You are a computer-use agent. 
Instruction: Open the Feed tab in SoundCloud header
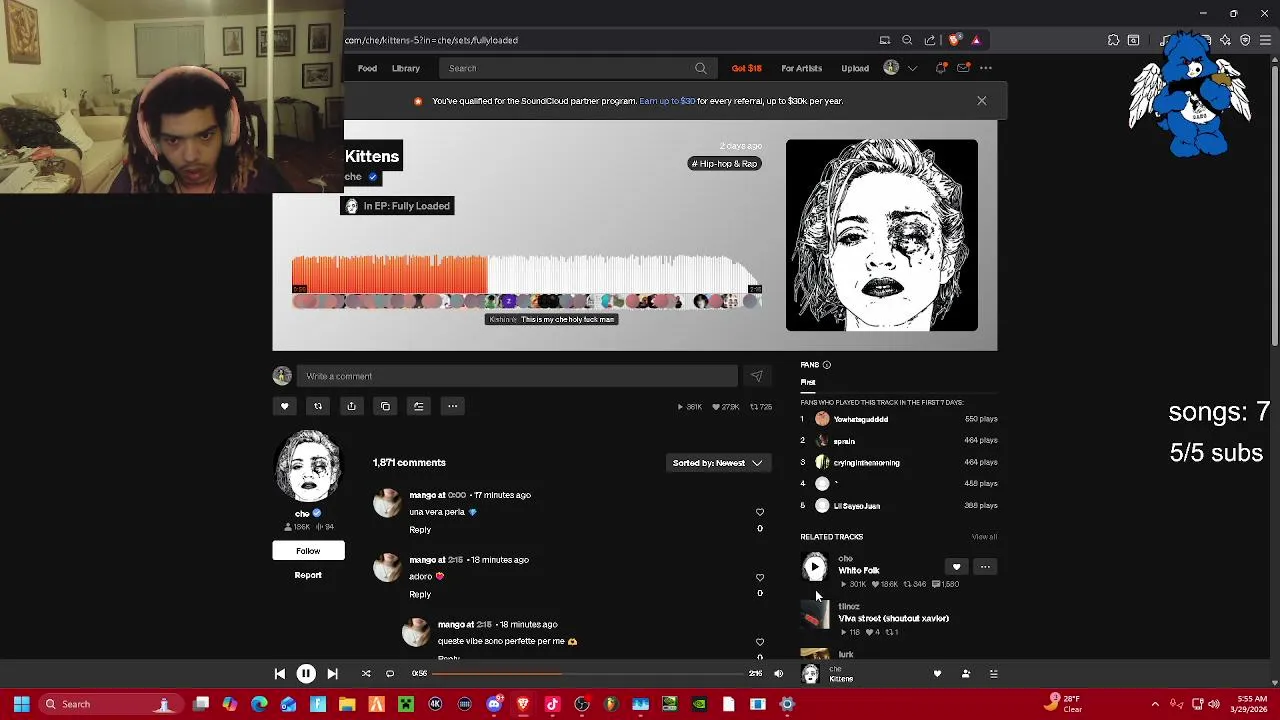(x=367, y=68)
